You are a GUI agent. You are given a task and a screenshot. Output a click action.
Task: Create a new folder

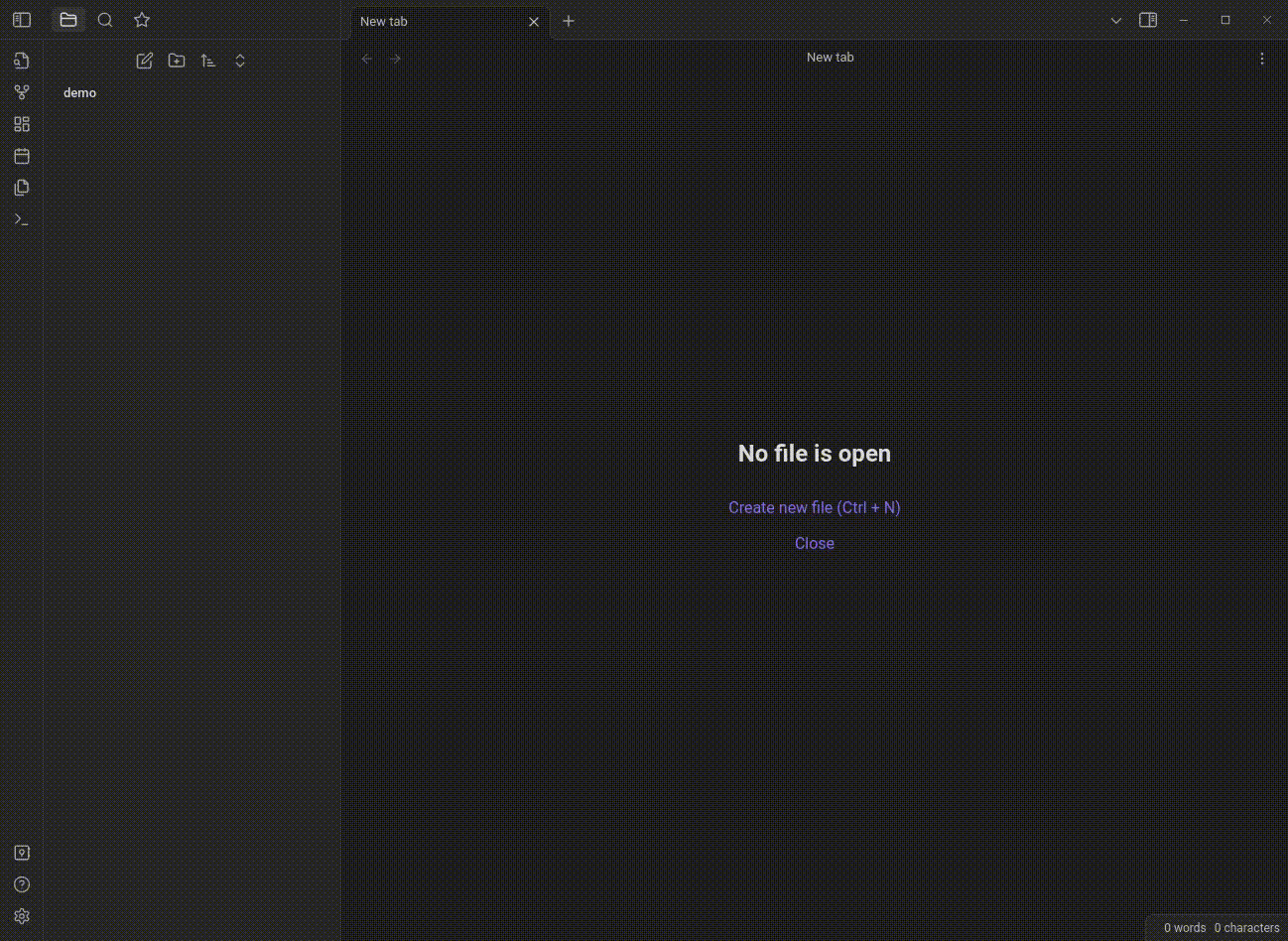click(x=177, y=61)
